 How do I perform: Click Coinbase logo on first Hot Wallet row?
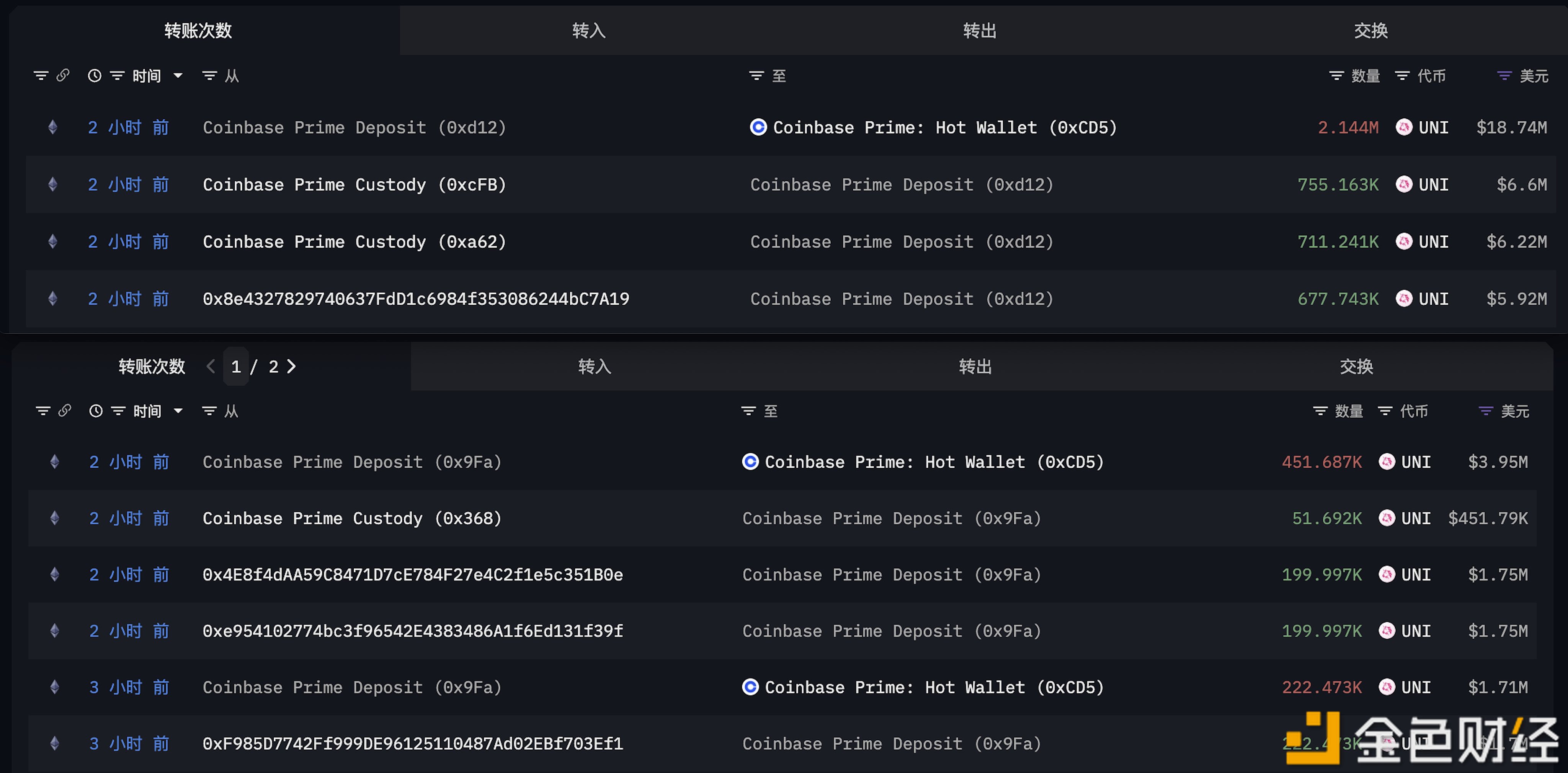point(758,127)
